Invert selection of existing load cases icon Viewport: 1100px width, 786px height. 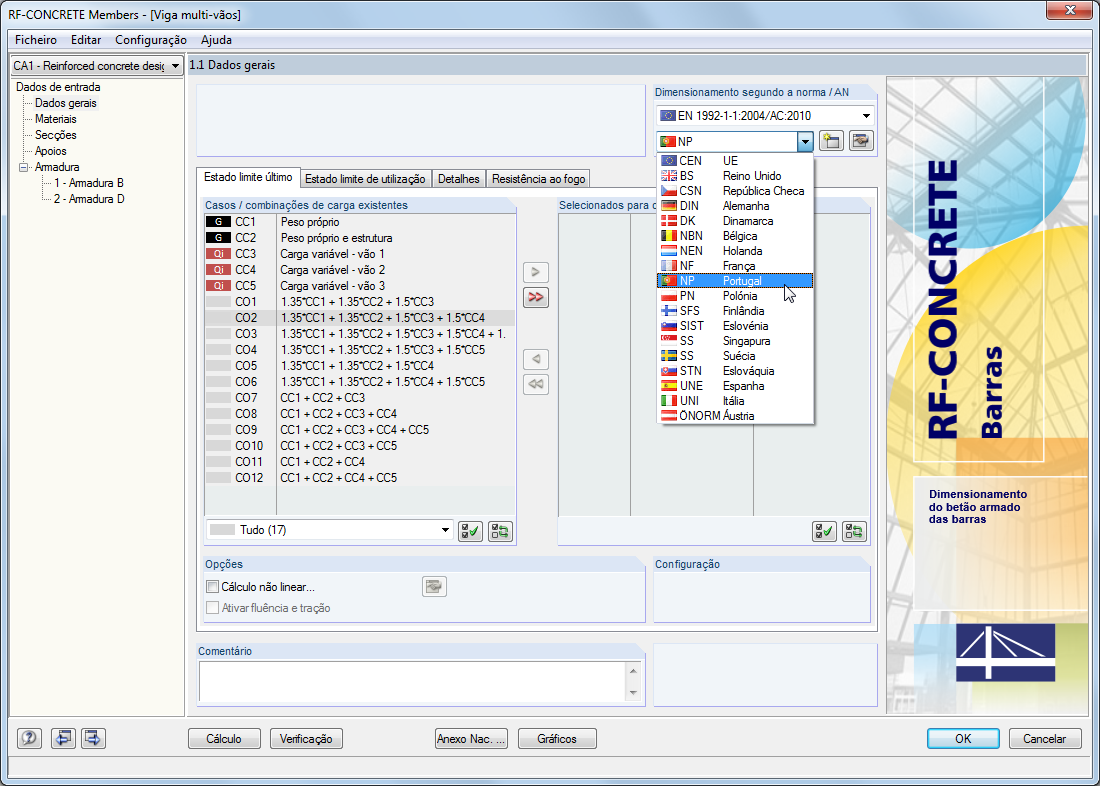[500, 531]
